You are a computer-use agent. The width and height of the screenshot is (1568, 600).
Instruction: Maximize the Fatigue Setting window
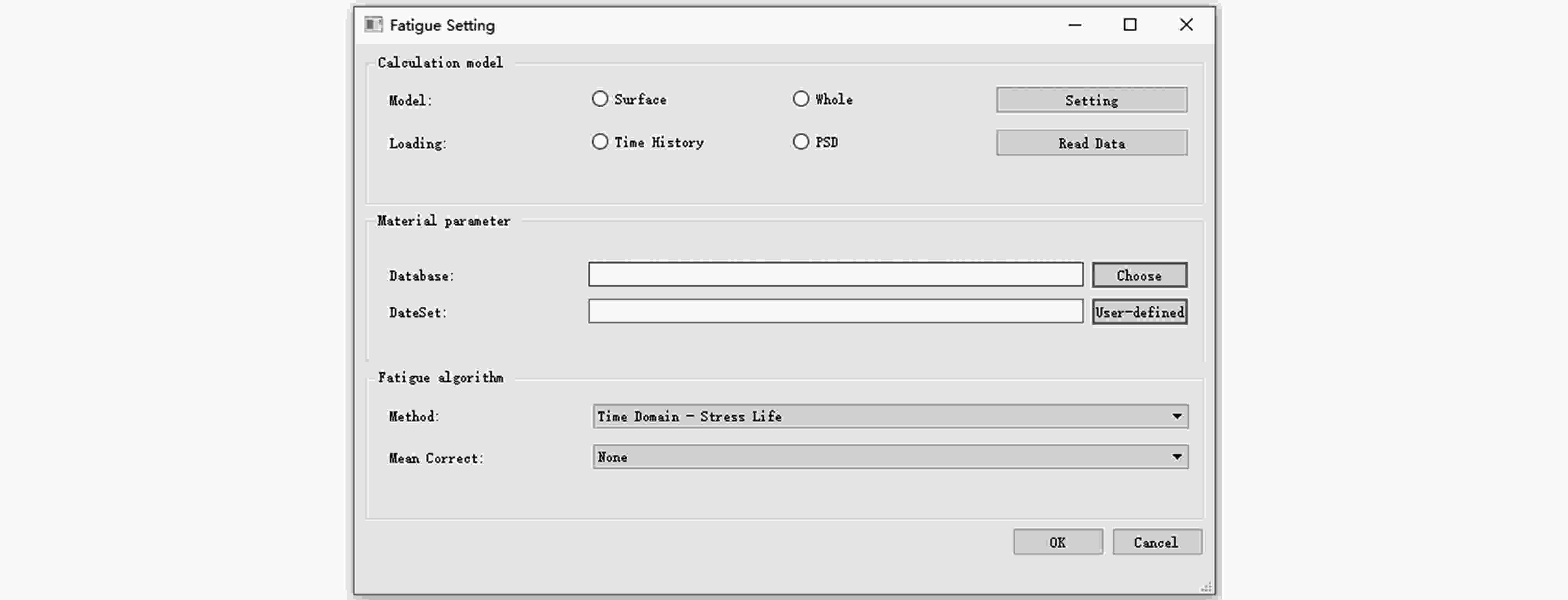click(x=1130, y=25)
